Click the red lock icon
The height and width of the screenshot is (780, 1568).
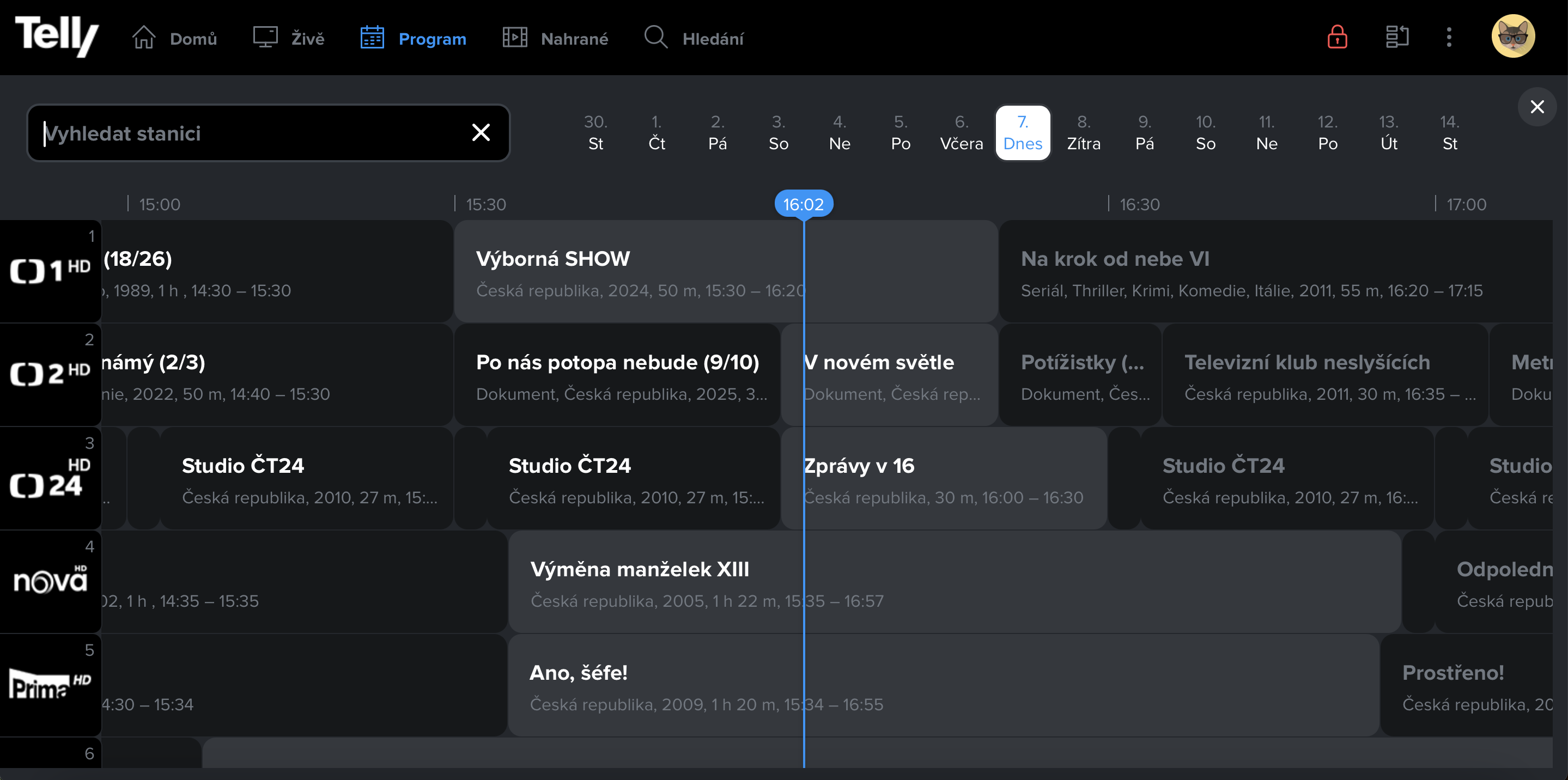[x=1336, y=38]
